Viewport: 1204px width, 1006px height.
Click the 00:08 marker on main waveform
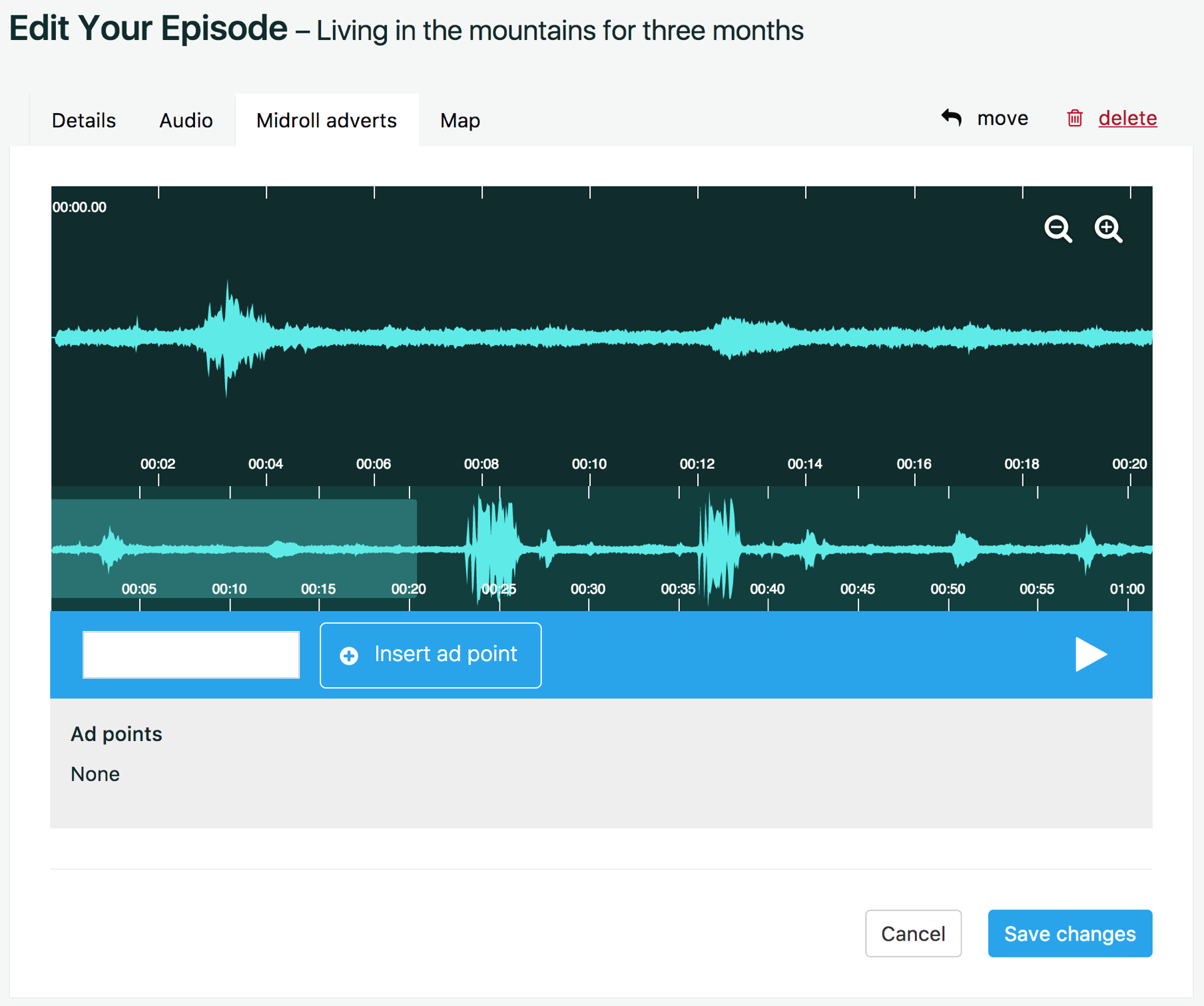click(481, 464)
